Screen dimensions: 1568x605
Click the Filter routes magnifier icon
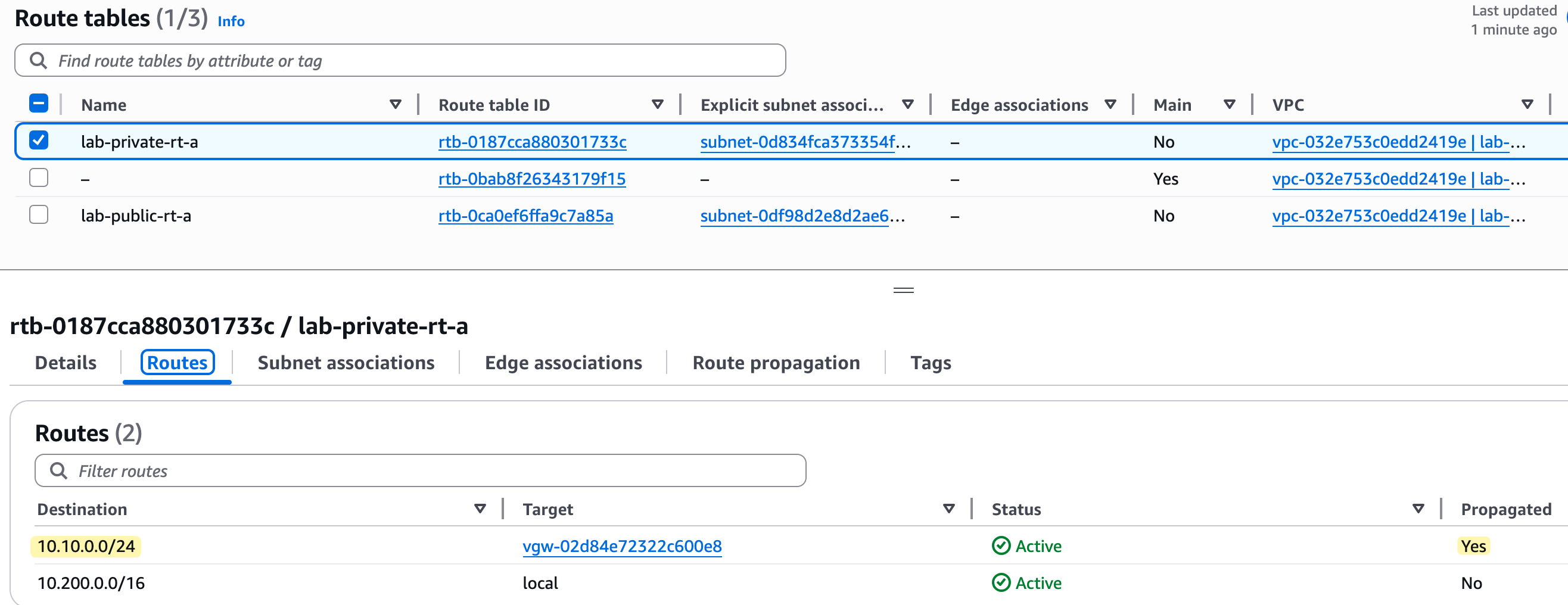coord(58,470)
